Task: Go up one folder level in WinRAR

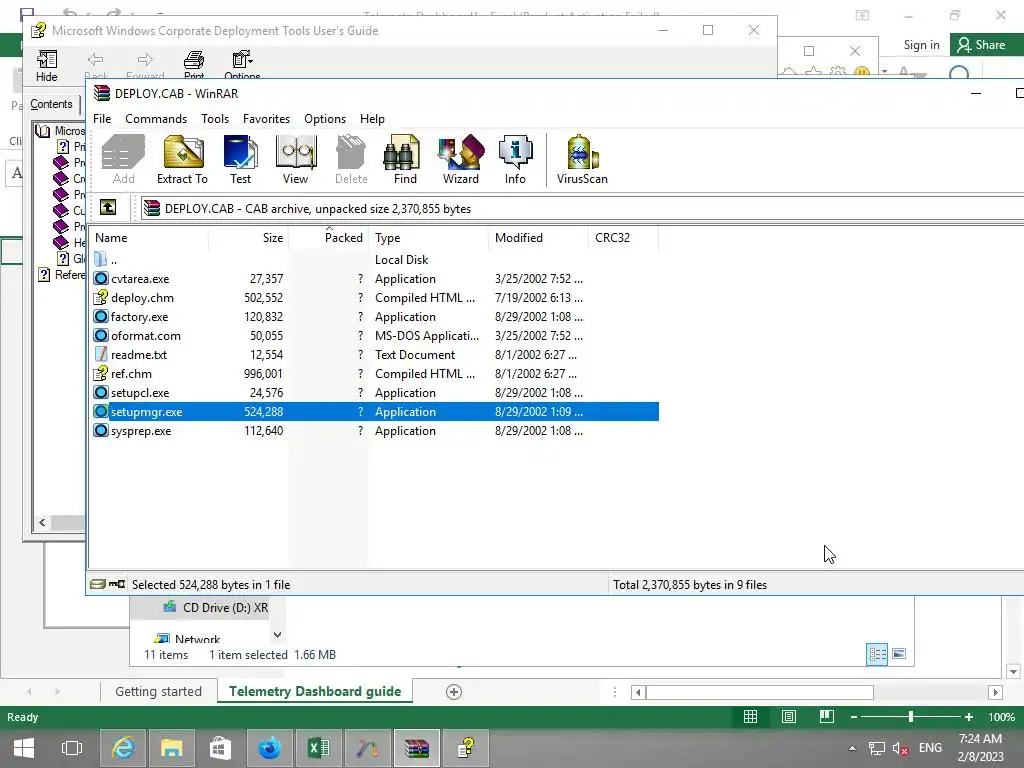Action: click(x=108, y=208)
